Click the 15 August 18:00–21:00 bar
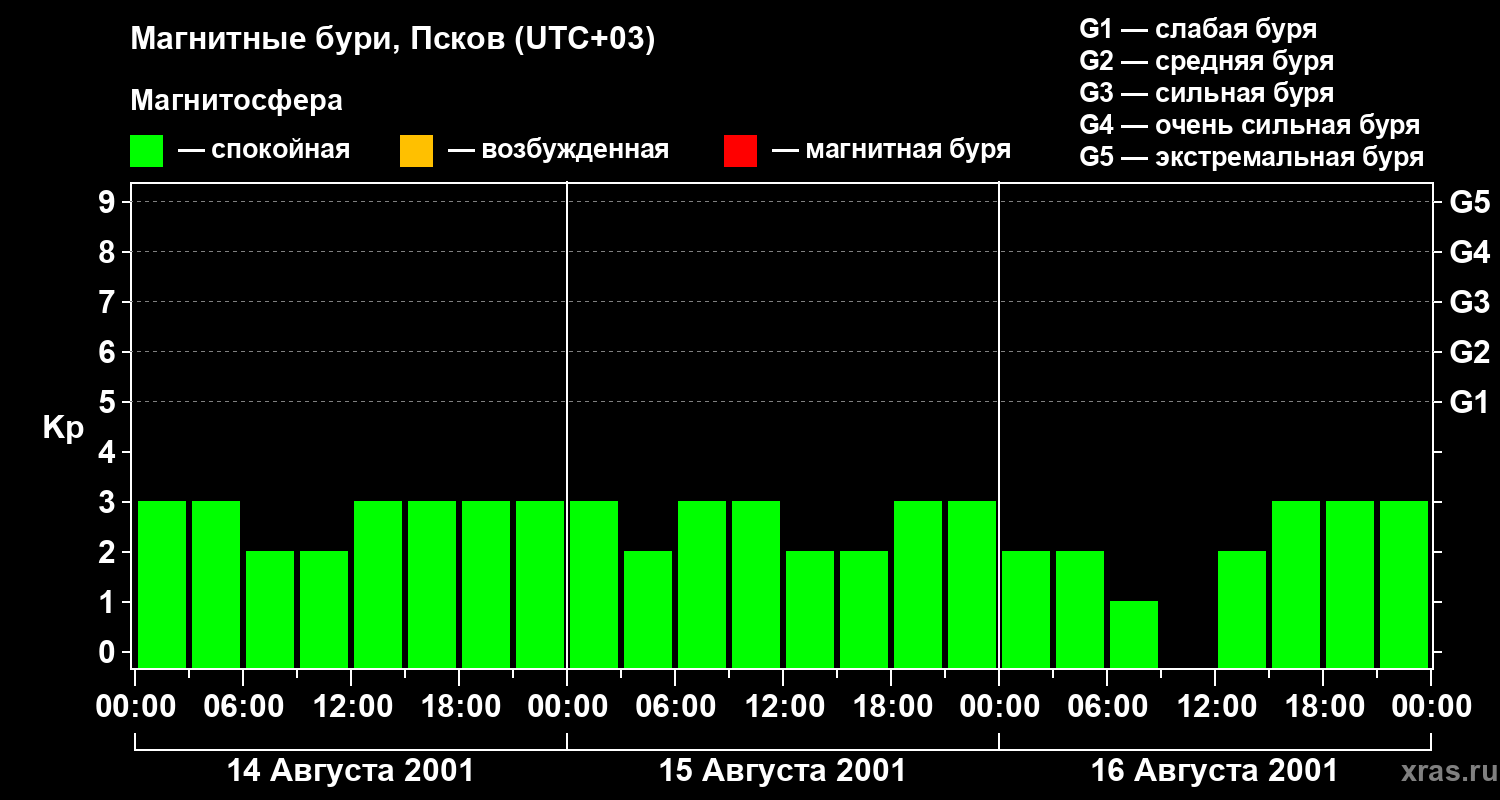Image resolution: width=1500 pixels, height=800 pixels. [918, 584]
